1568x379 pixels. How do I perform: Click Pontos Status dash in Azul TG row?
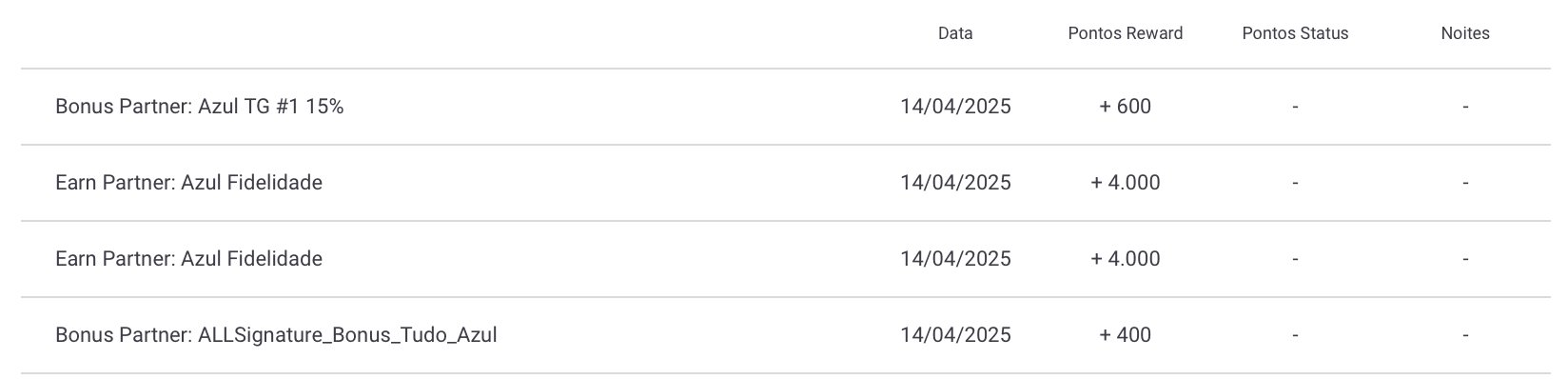(x=1295, y=107)
